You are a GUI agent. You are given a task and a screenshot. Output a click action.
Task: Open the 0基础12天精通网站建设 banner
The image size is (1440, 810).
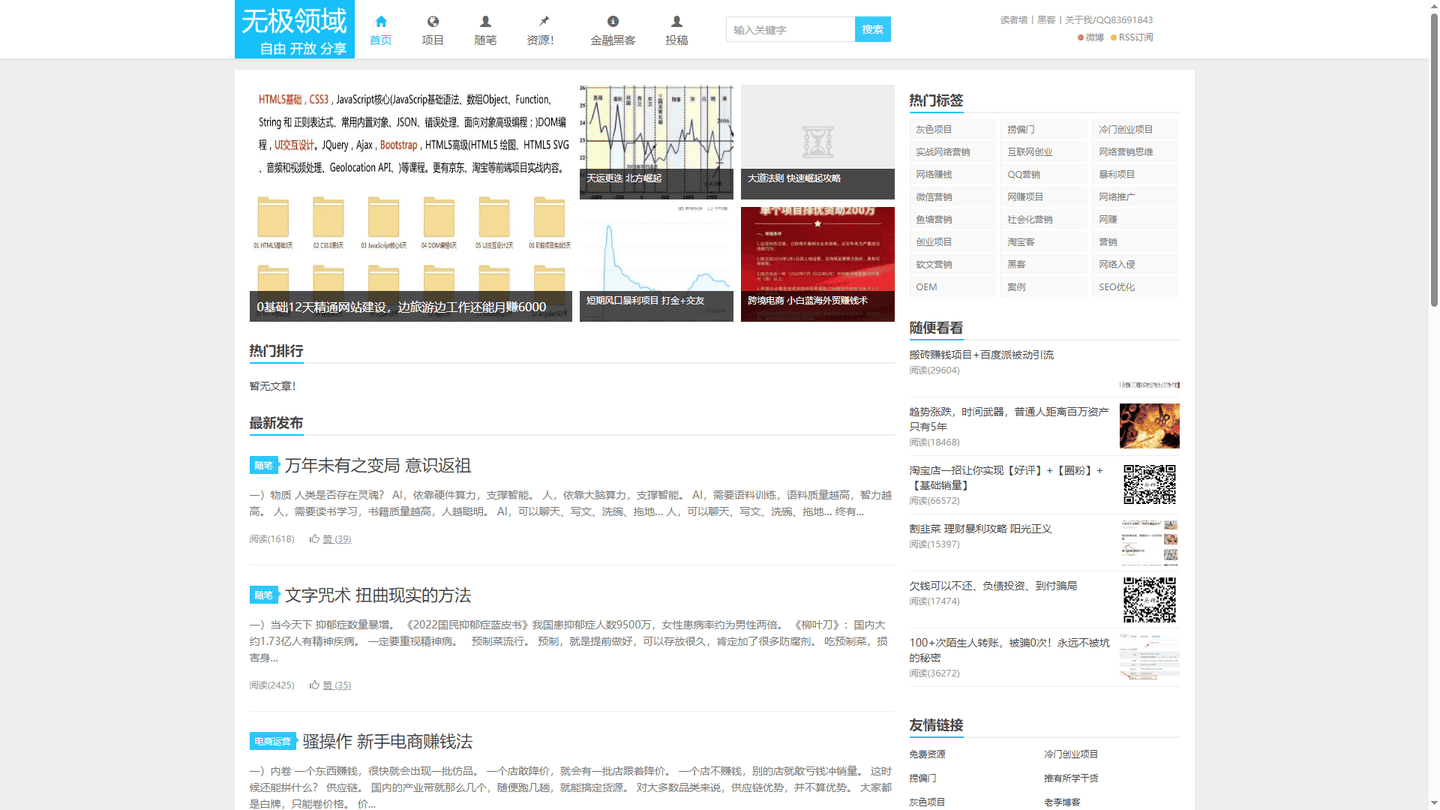(410, 203)
